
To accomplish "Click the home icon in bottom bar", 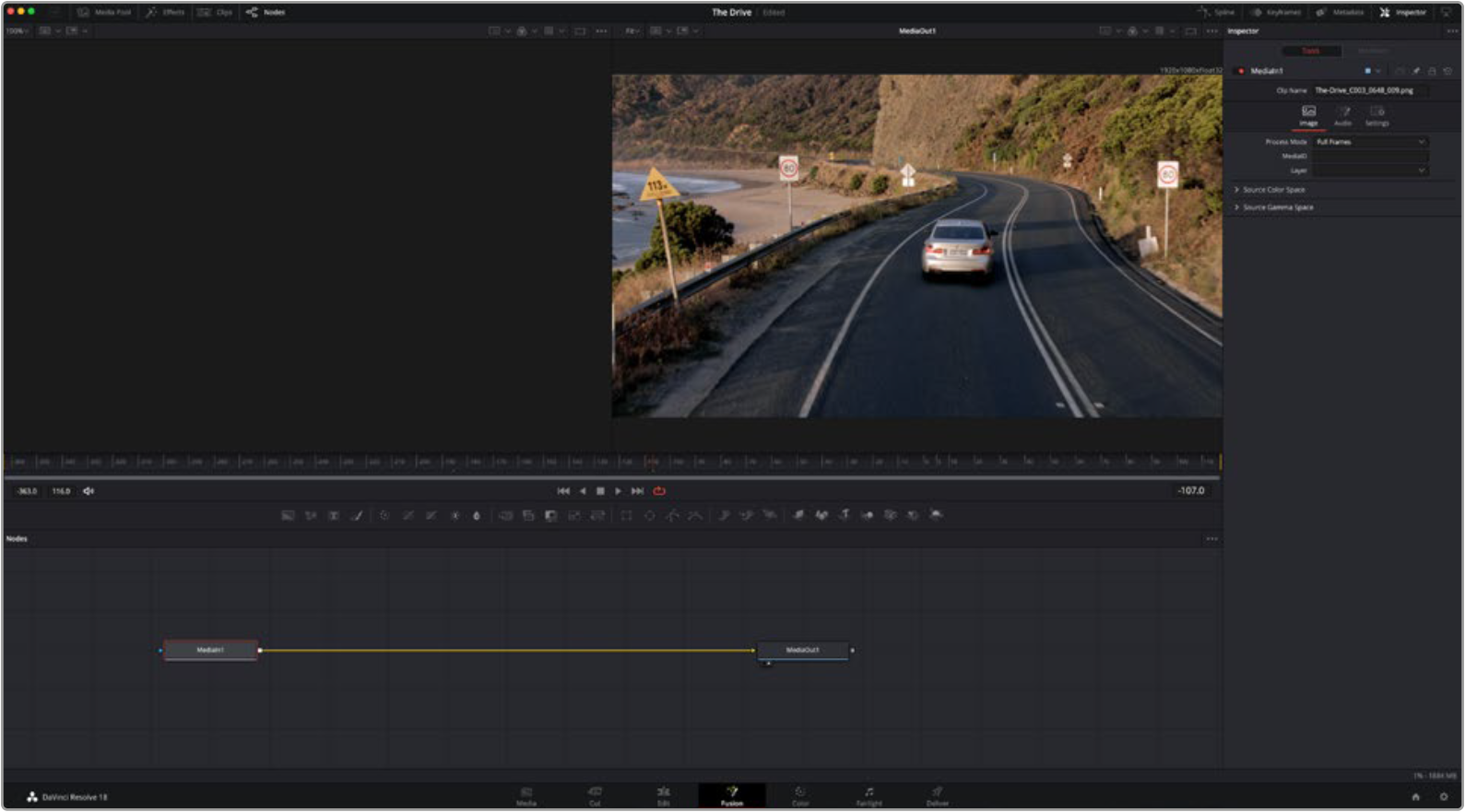I will coord(1415,797).
